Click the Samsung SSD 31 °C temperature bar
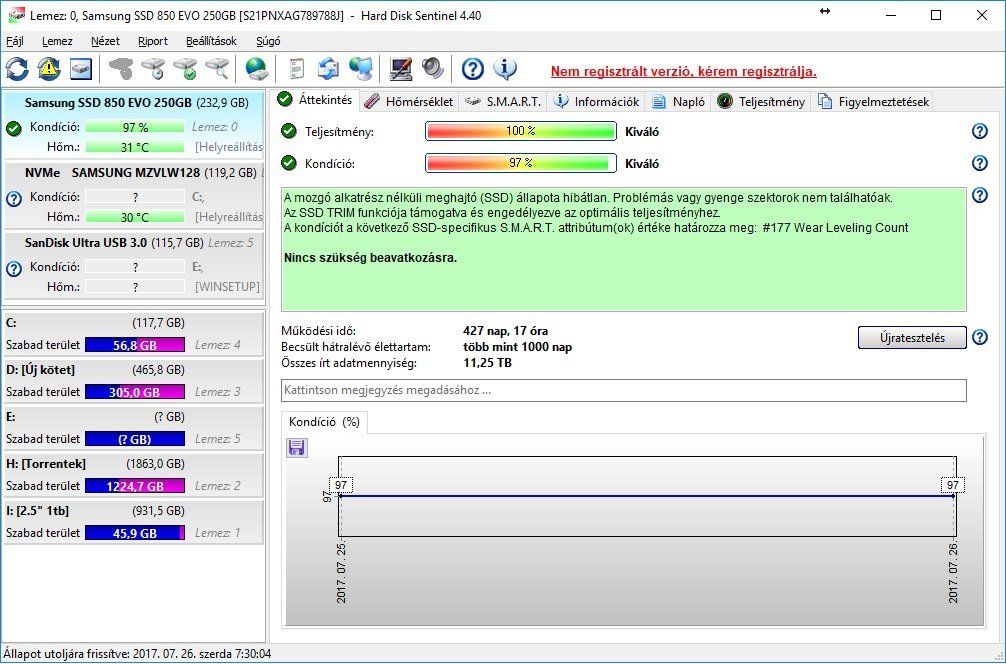The width and height of the screenshot is (1006, 664). point(135,147)
